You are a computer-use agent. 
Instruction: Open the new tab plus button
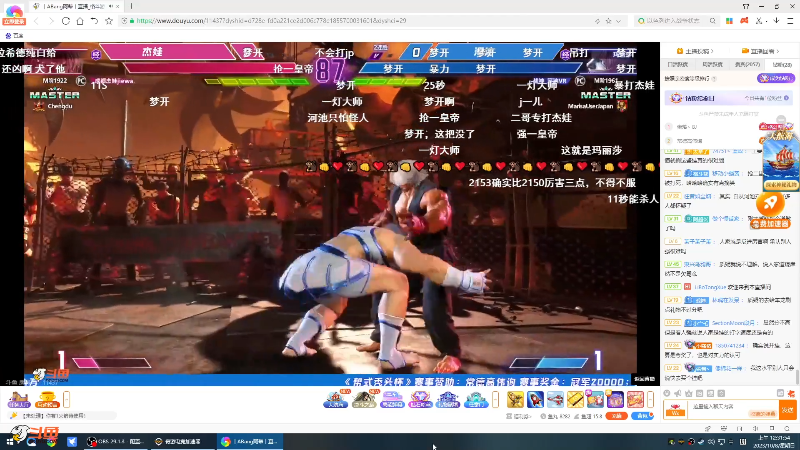click(x=132, y=6)
